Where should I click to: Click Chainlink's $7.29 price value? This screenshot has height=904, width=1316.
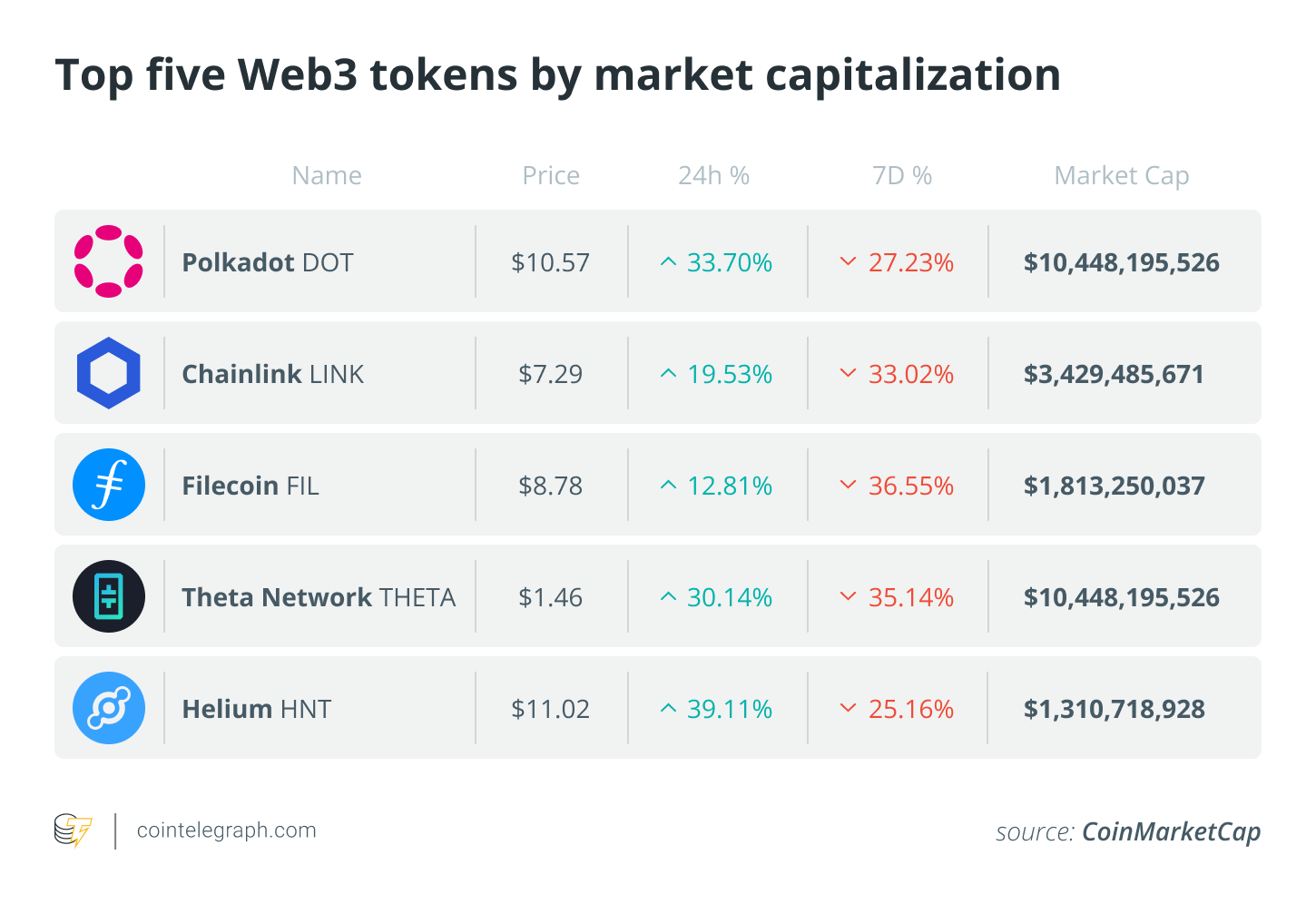[x=551, y=374]
